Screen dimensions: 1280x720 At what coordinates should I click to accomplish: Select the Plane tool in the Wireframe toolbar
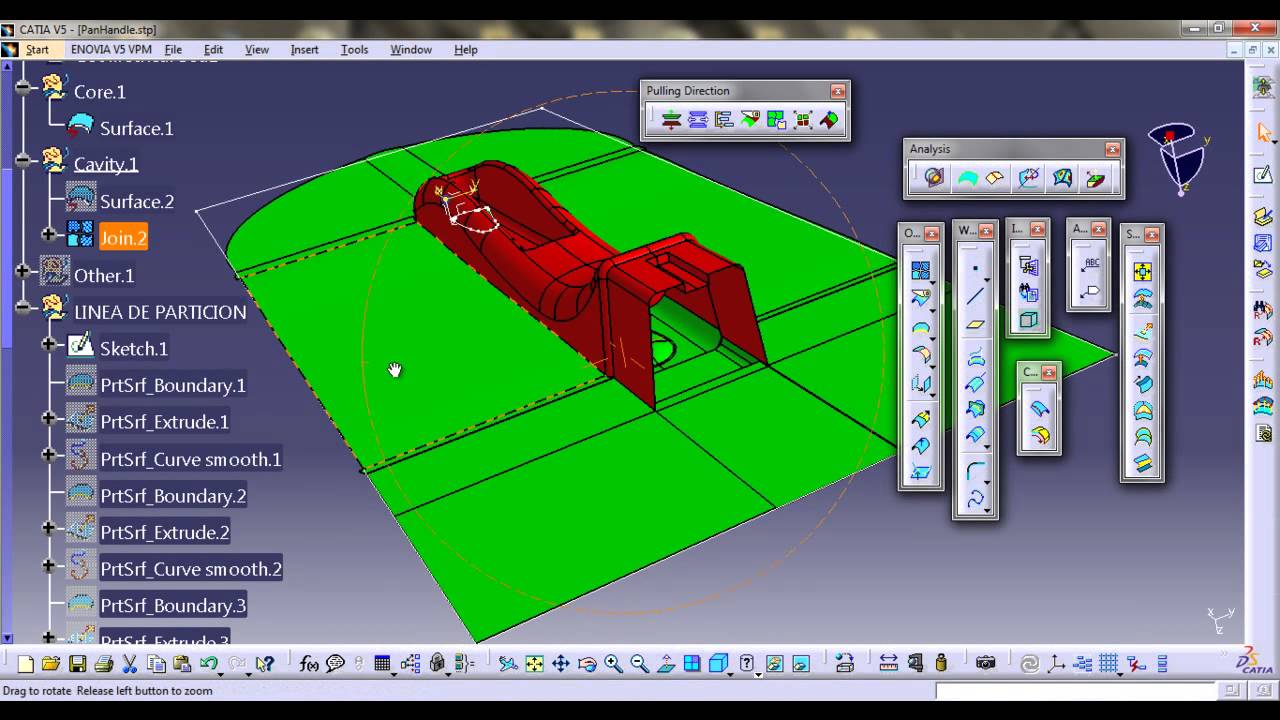975,324
